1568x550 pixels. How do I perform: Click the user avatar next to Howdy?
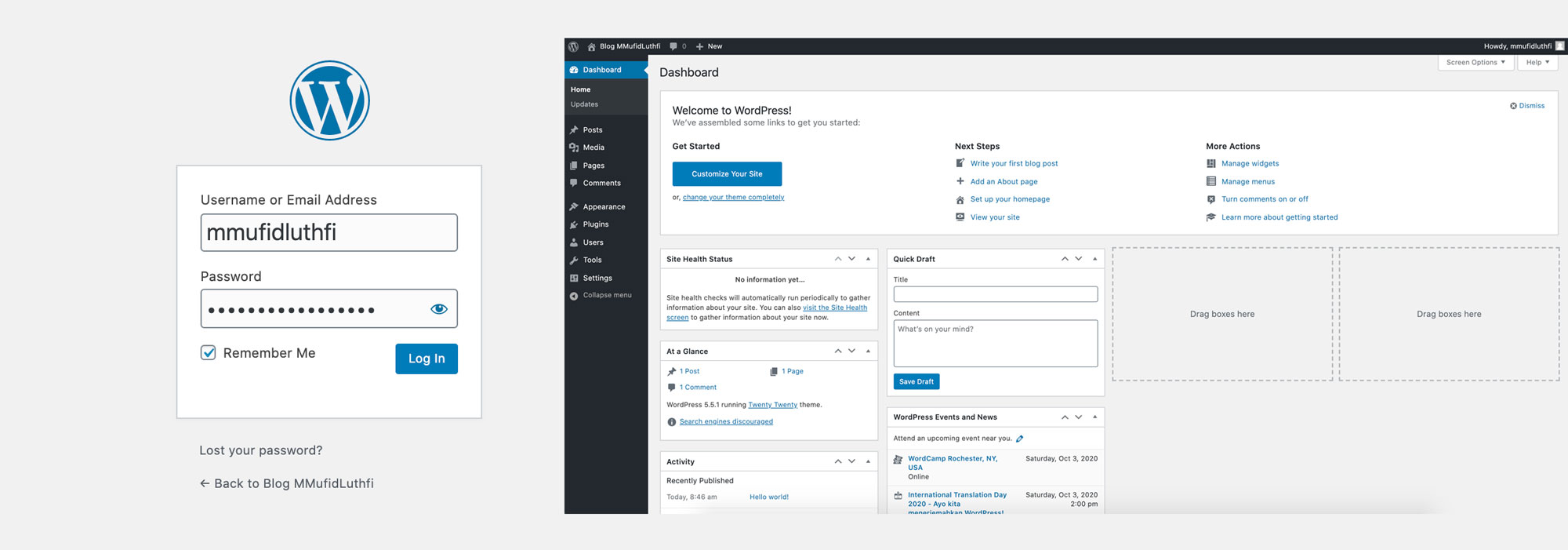pyautogui.click(x=1559, y=46)
